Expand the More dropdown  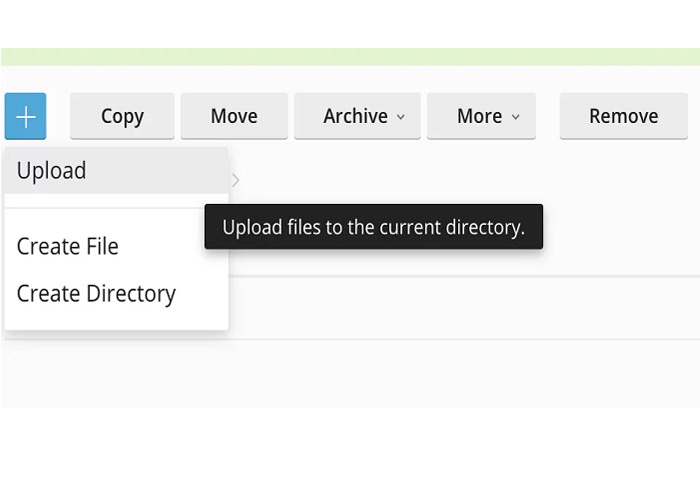pos(480,116)
